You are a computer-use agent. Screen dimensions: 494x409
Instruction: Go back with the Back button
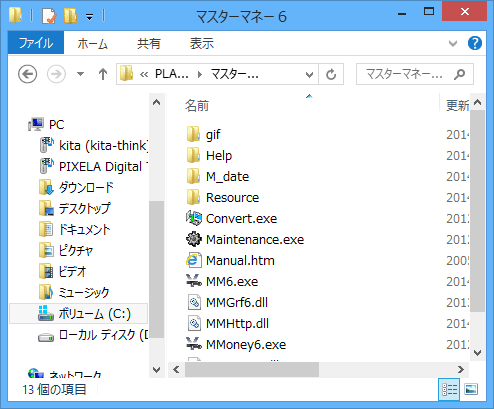27,74
